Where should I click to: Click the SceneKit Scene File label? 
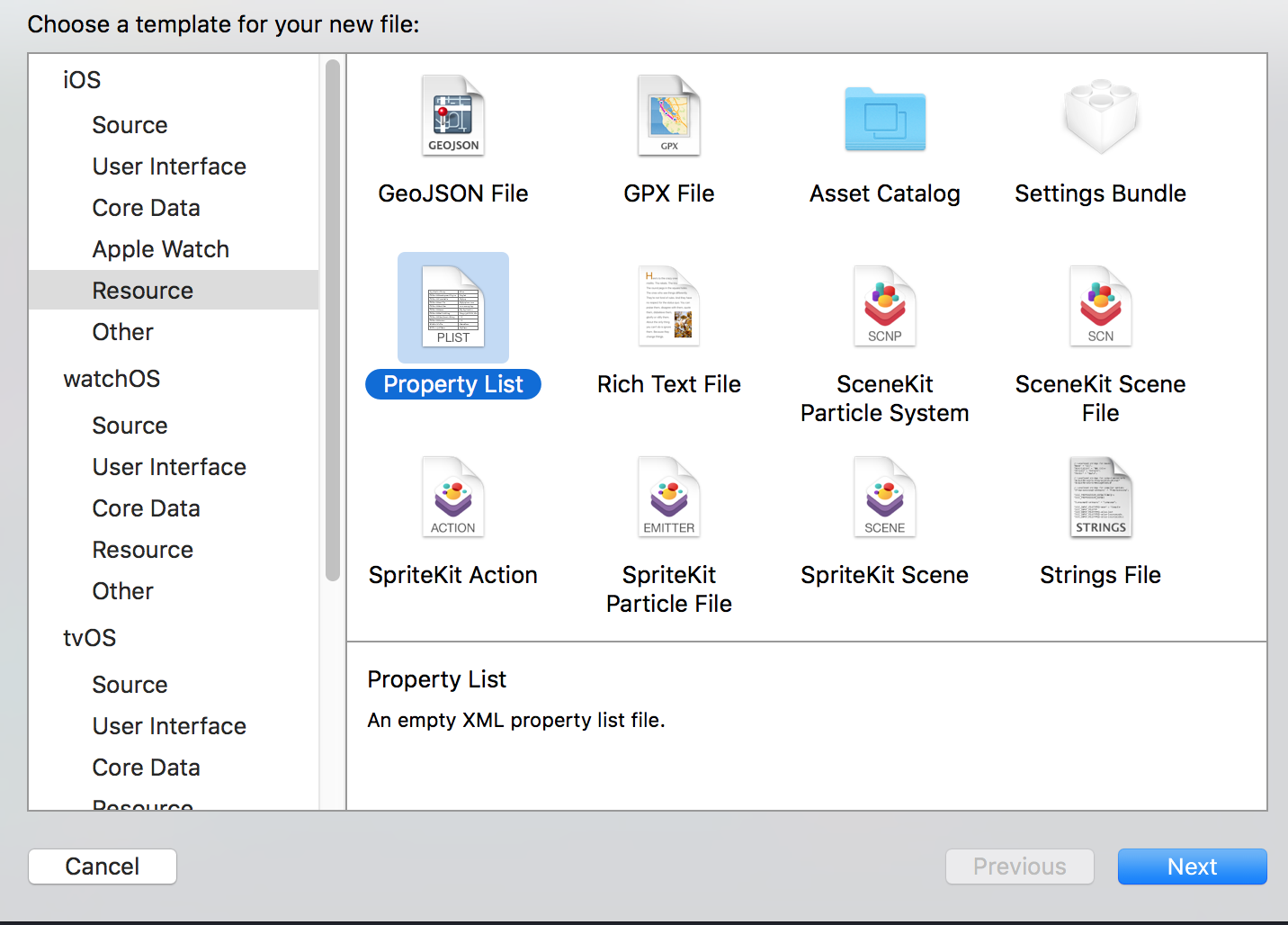point(1101,399)
